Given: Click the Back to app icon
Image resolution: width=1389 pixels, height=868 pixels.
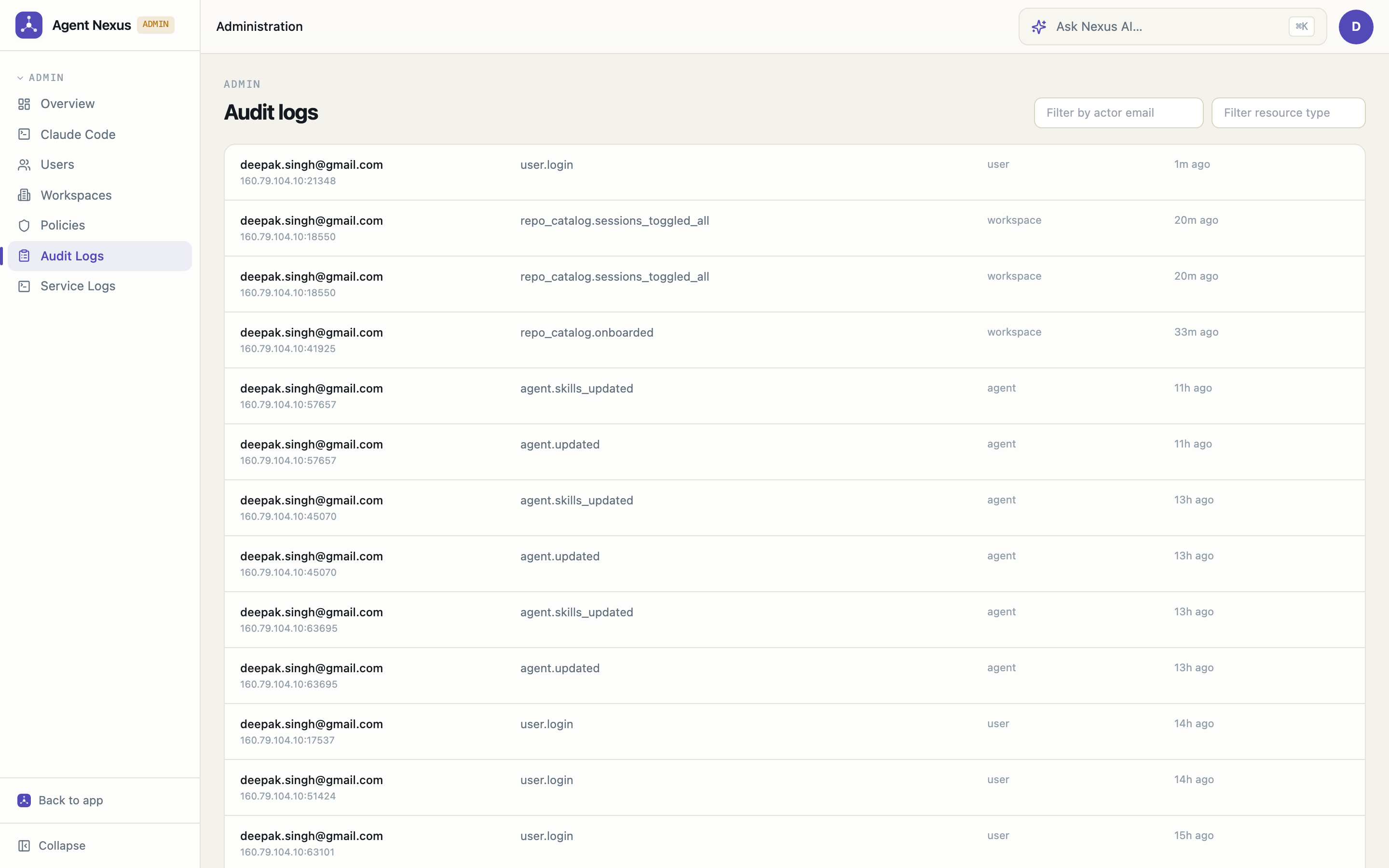Looking at the screenshot, I should pos(24,800).
